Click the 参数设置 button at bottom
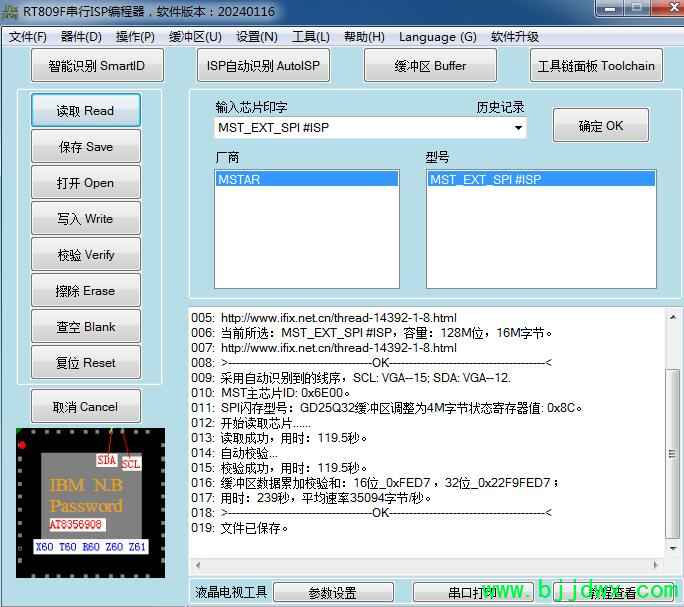 [x=332, y=593]
